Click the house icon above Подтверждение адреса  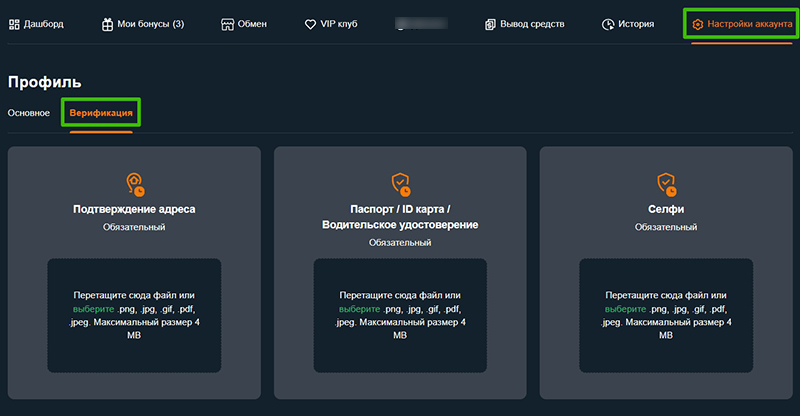pyautogui.click(x=134, y=184)
